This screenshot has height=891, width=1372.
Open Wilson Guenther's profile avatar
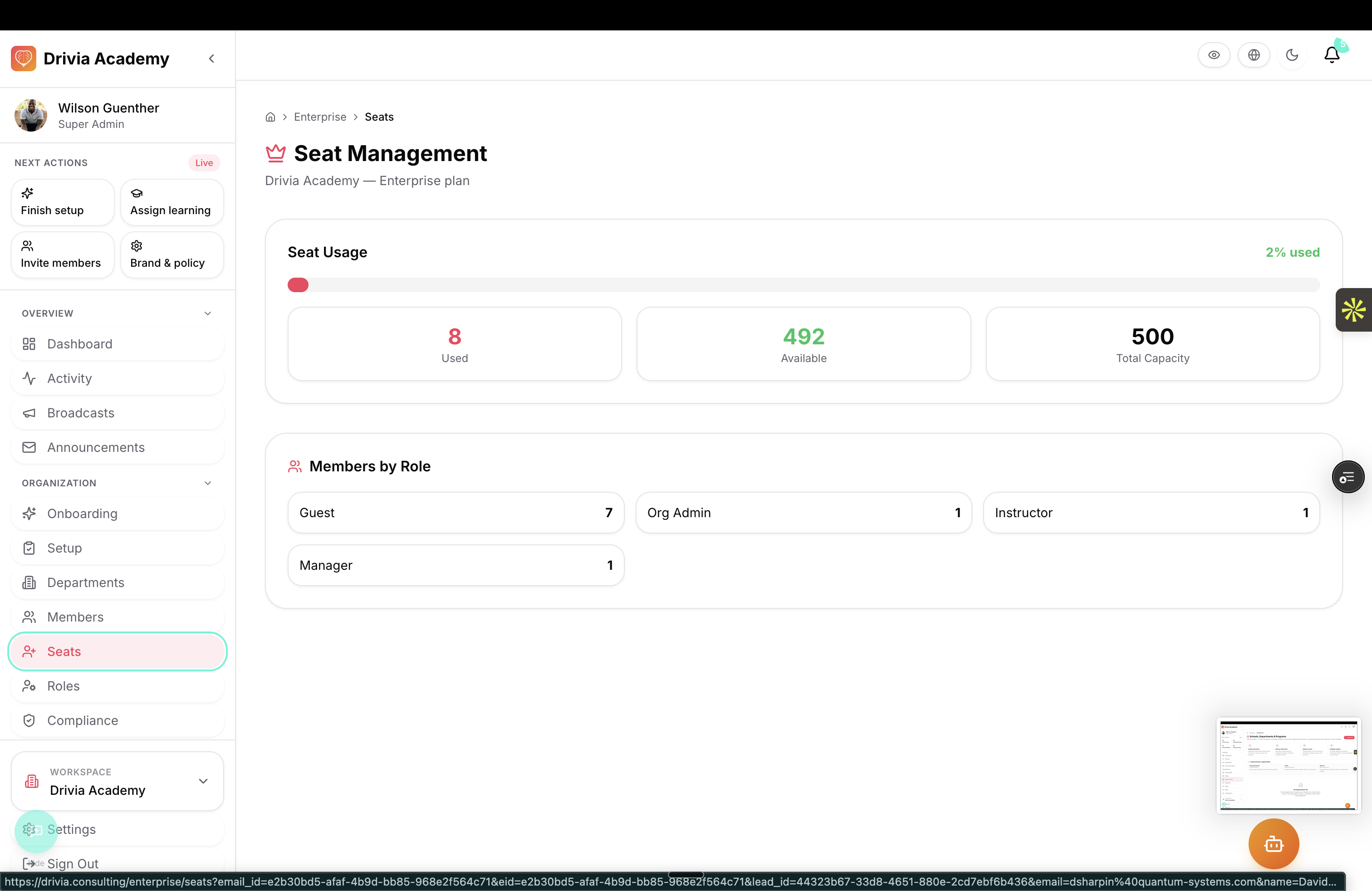[x=30, y=115]
